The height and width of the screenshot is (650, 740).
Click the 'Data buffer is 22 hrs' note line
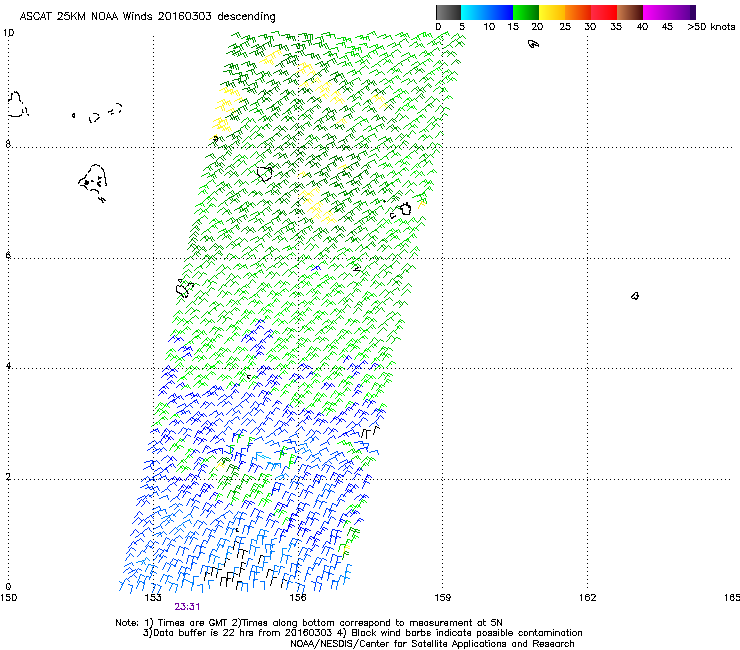362,633
